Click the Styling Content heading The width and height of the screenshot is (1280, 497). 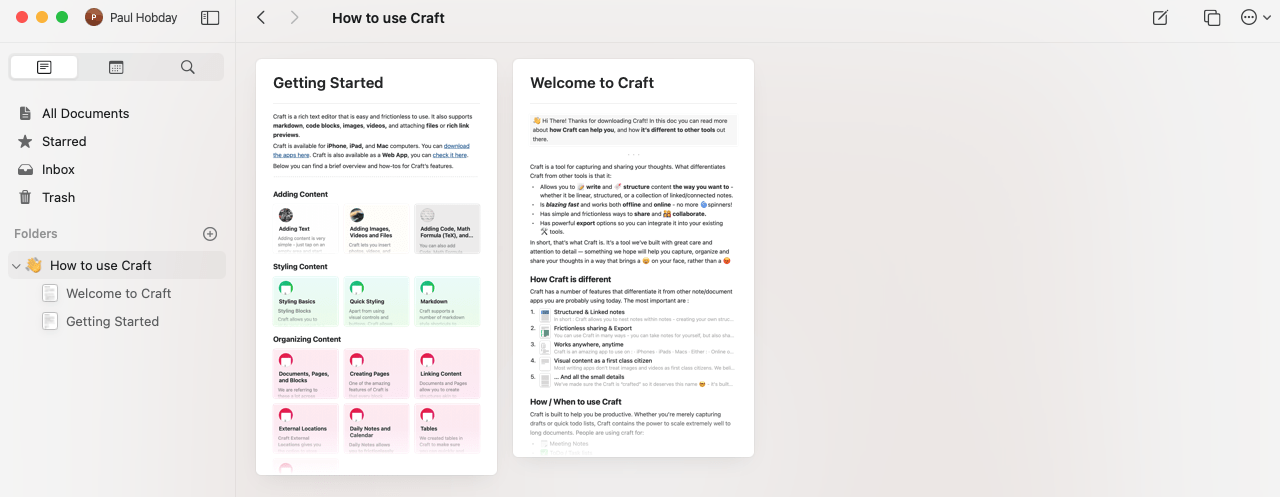click(300, 267)
